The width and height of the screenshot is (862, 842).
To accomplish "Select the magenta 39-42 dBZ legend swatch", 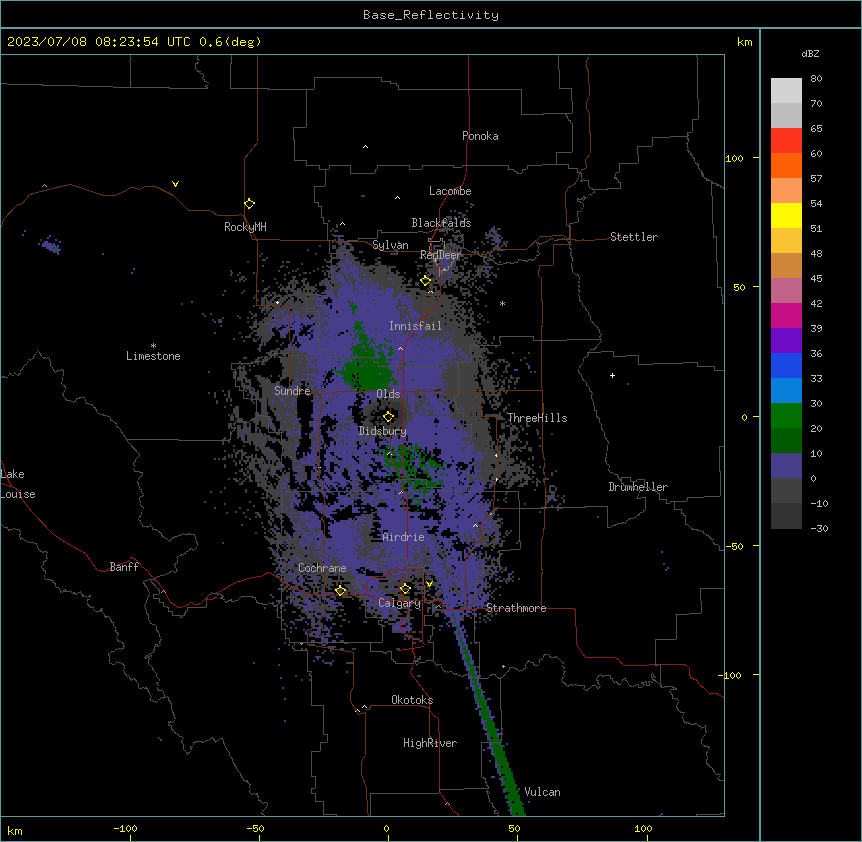I will click(x=786, y=315).
